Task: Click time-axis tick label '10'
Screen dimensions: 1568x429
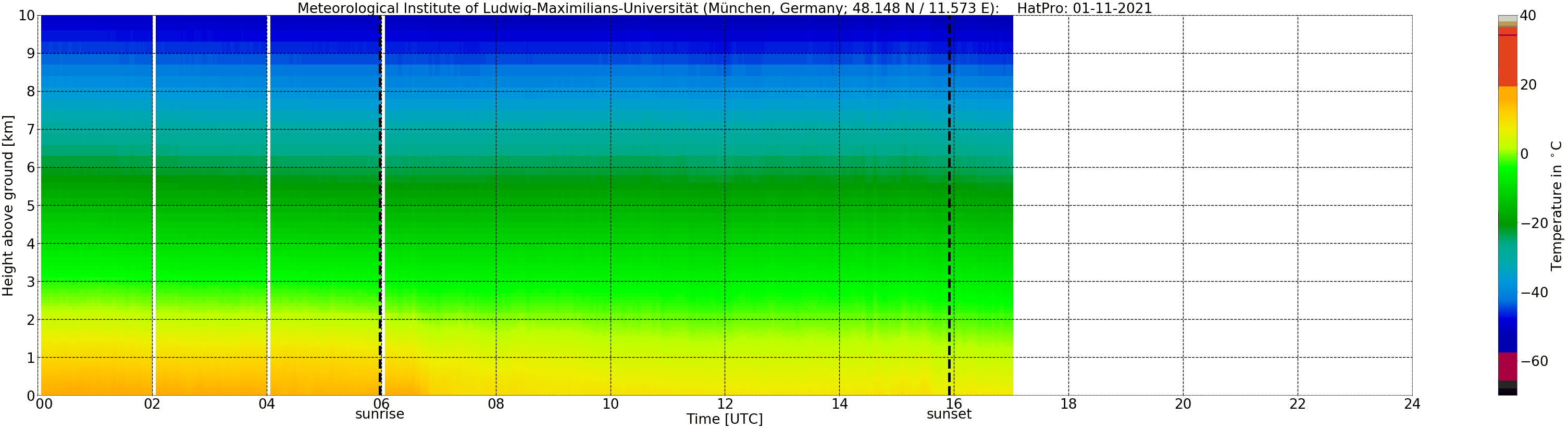Action: [611, 404]
